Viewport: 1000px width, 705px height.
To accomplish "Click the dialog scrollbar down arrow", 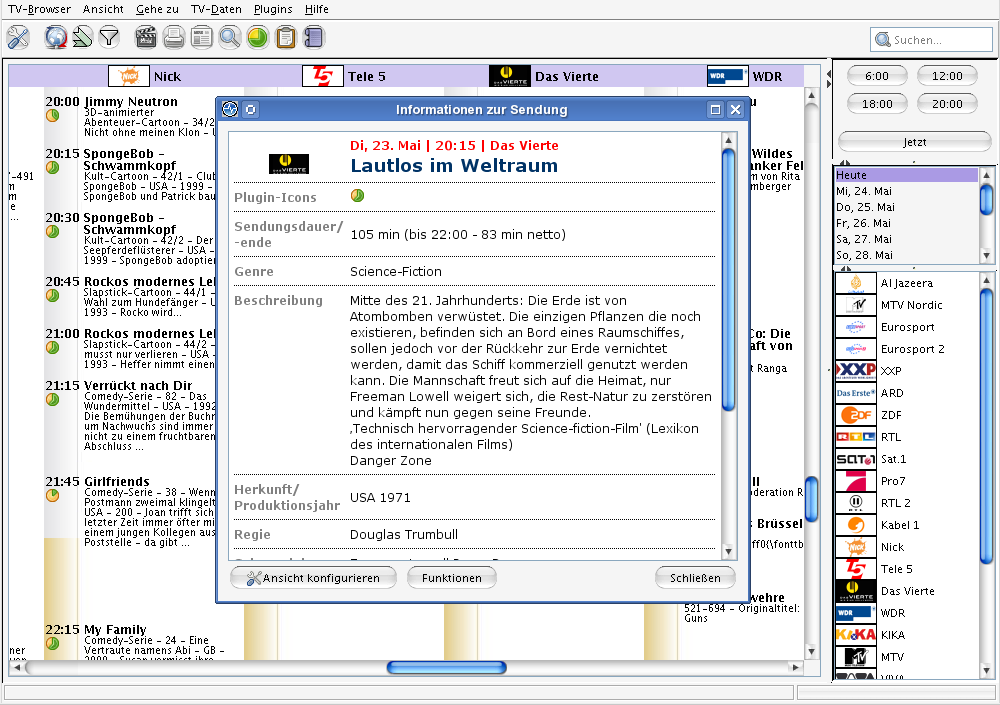I will tap(728, 551).
